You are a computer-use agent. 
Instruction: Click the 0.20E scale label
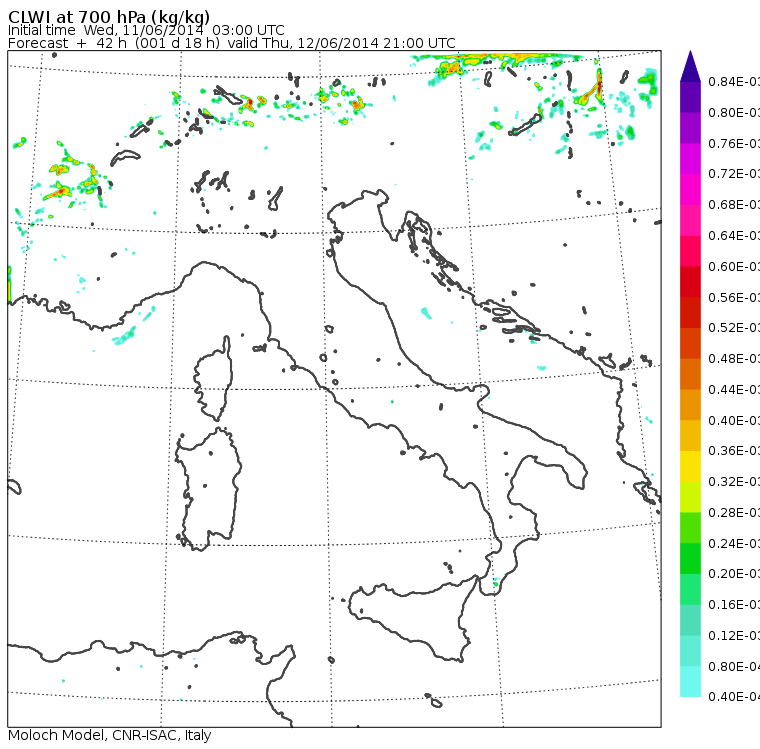tap(734, 574)
